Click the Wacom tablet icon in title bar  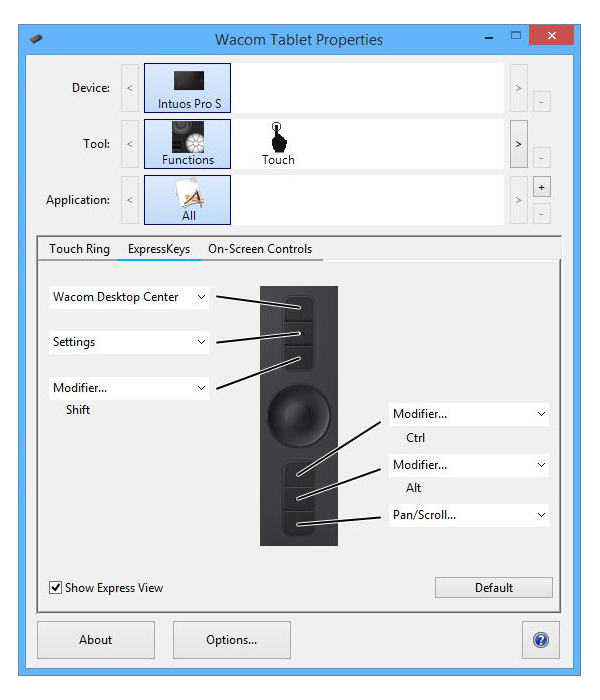click(36, 39)
